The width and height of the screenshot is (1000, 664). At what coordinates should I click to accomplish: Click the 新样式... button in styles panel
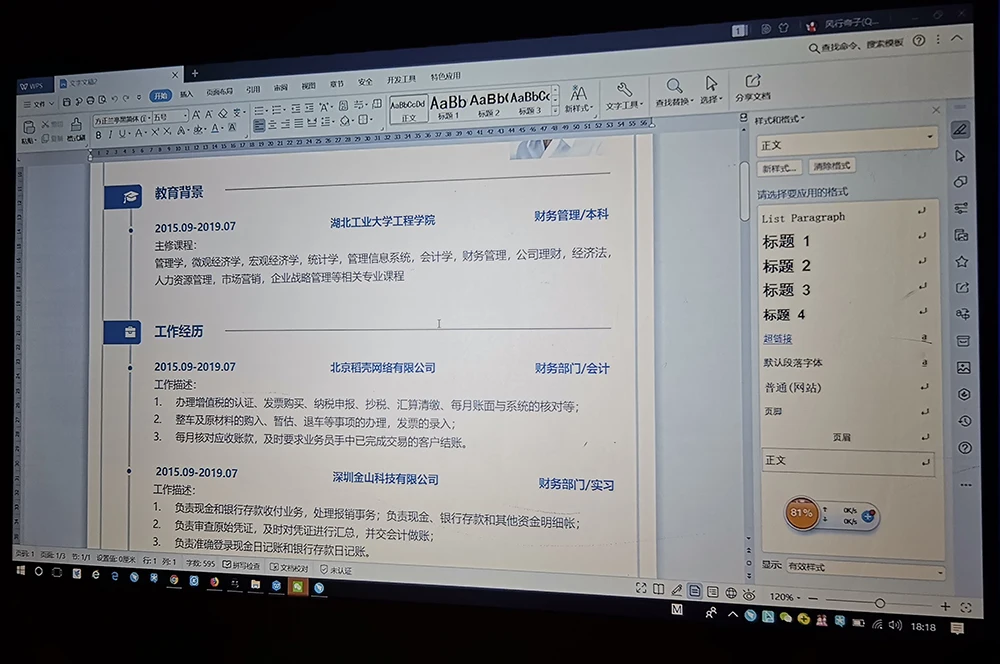coord(779,168)
